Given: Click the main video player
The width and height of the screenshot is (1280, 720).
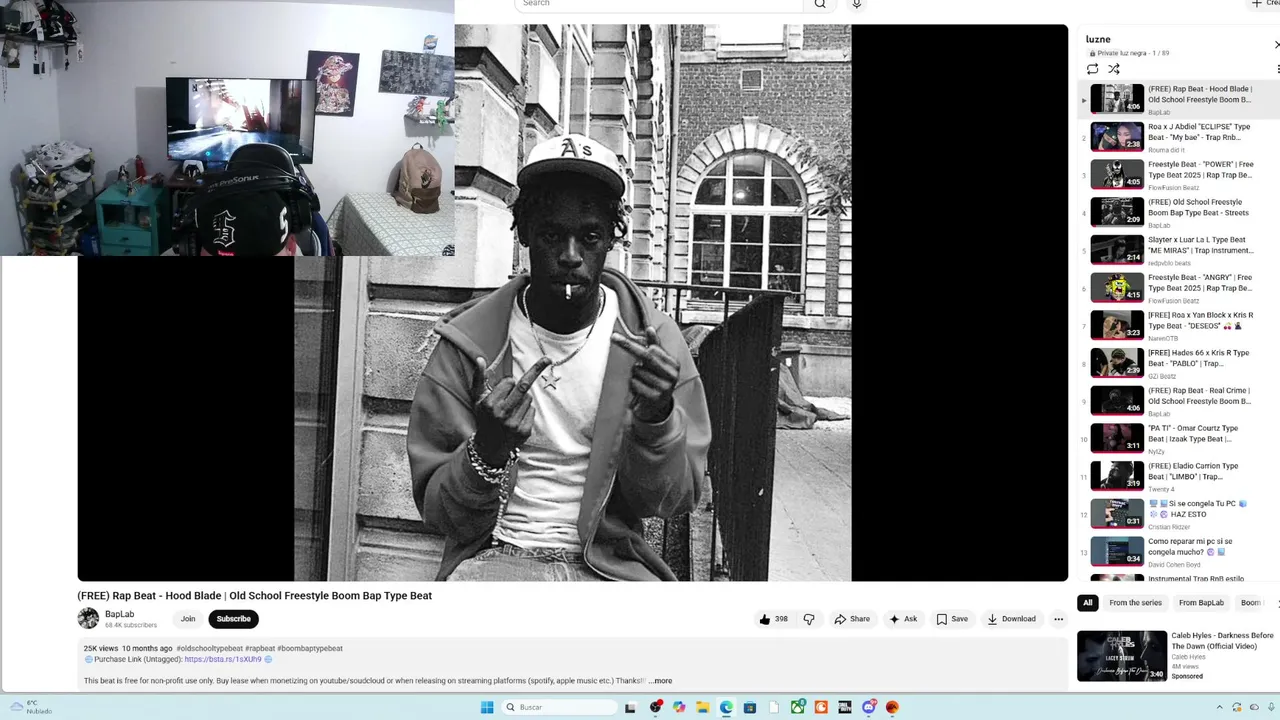Looking at the screenshot, I should pyautogui.click(x=573, y=303).
